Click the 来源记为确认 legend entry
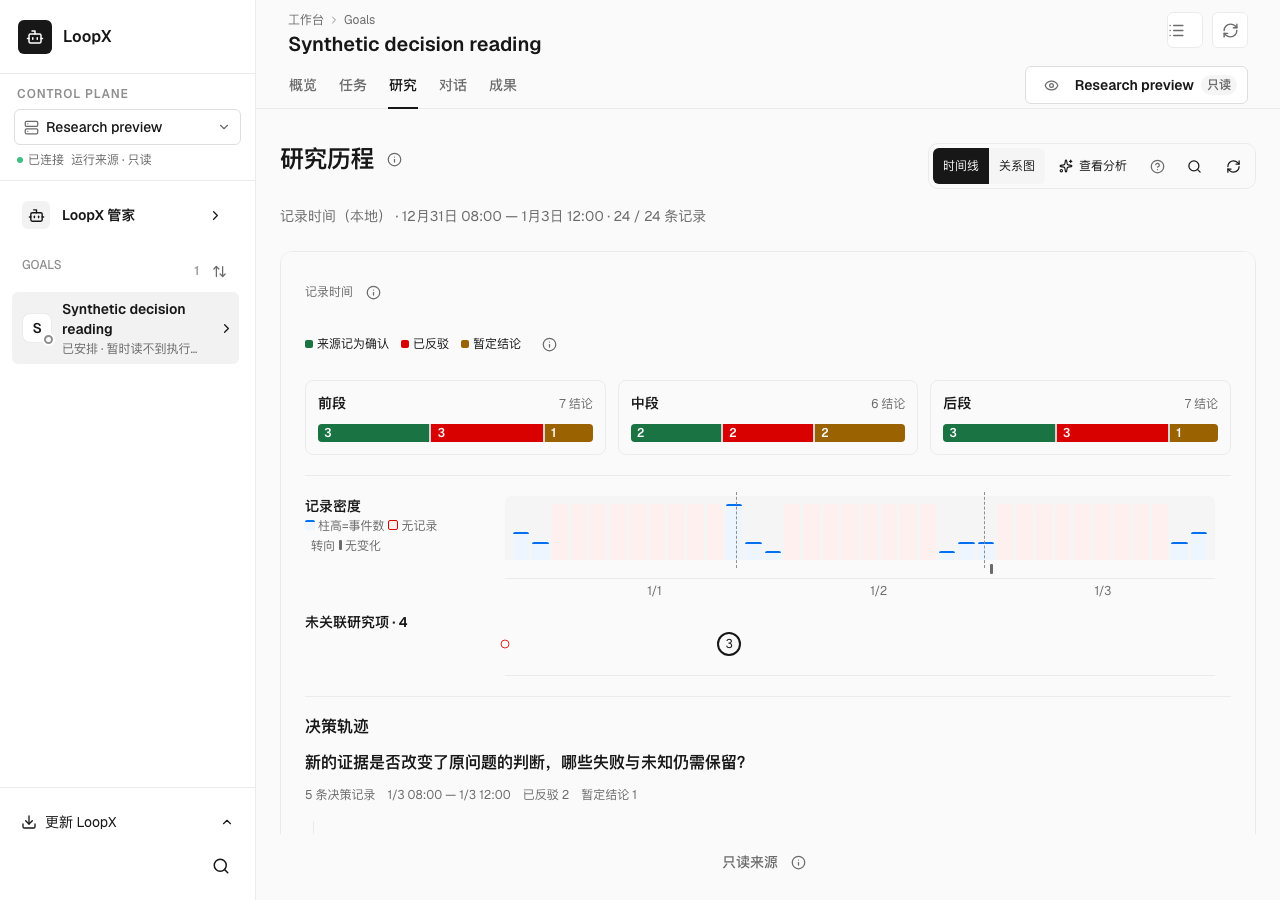 [x=347, y=344]
